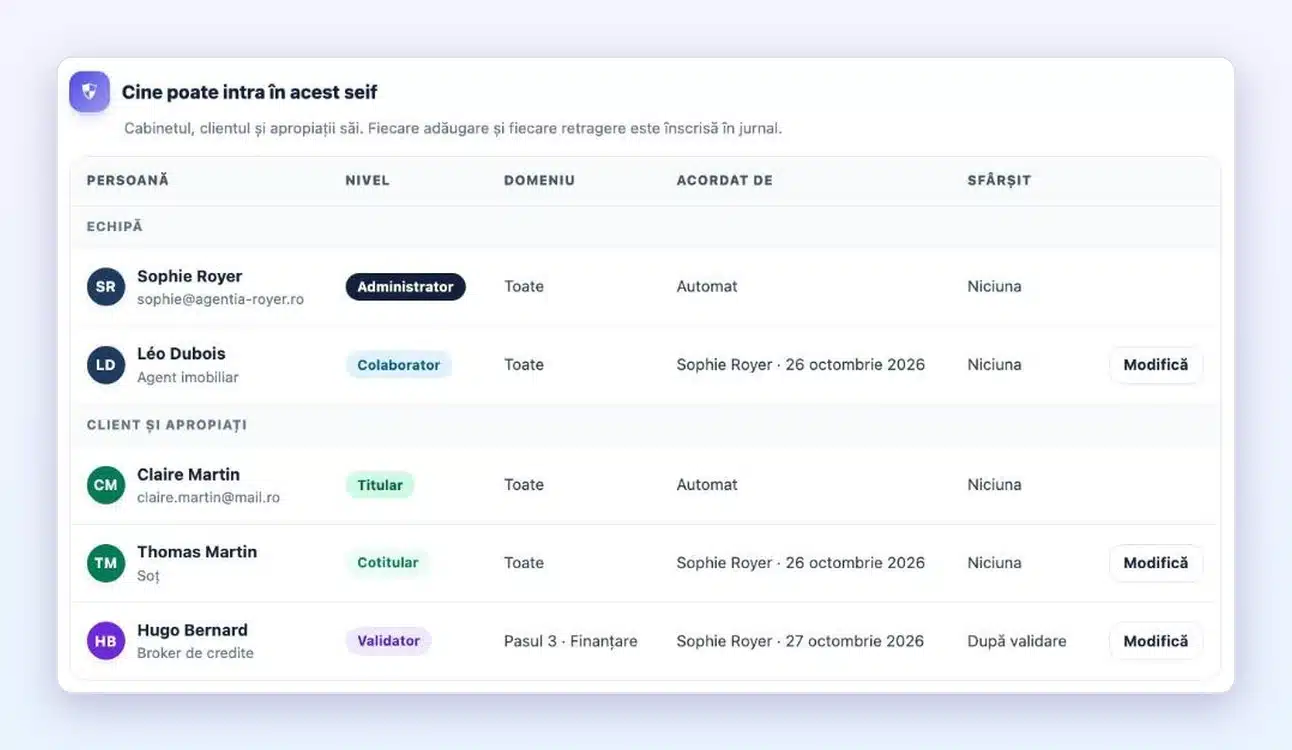Click Sophie Royer's SR avatar
Screen dimensions: 1292x750
click(x=106, y=287)
